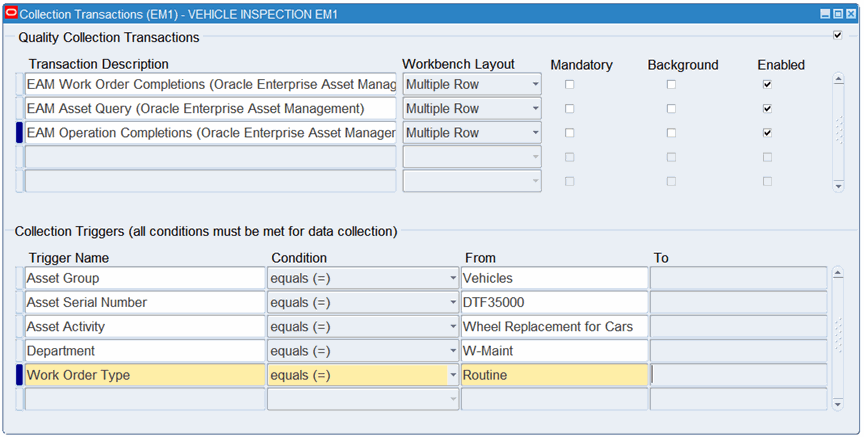The image size is (864, 437).
Task: Click the From field containing Vehicles
Action: (554, 279)
